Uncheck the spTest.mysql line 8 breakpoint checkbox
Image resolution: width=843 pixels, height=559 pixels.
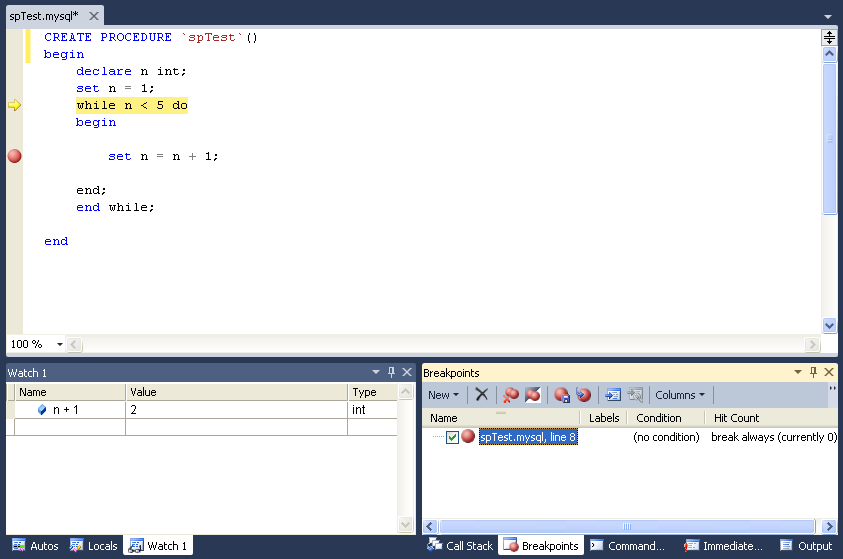pyautogui.click(x=452, y=437)
